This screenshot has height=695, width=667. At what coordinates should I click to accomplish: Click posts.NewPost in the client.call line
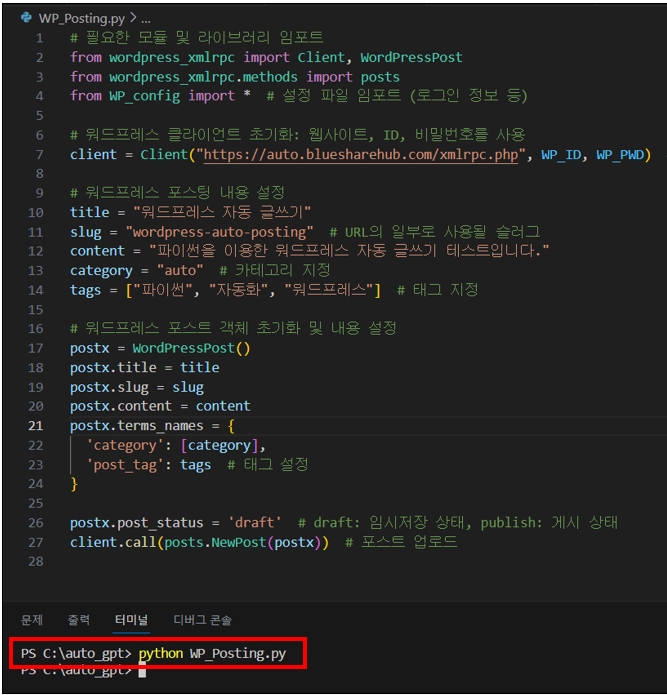point(215,543)
